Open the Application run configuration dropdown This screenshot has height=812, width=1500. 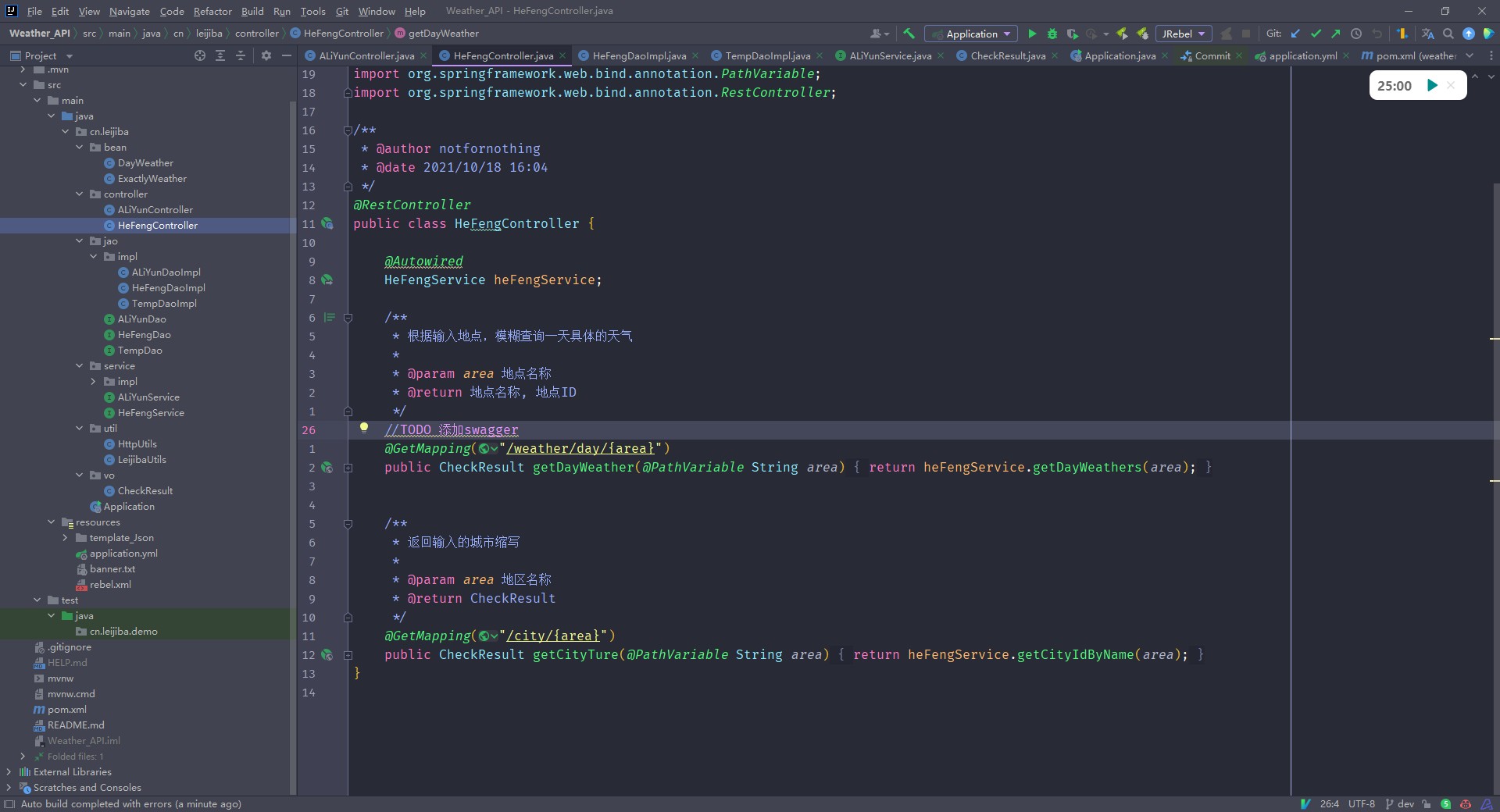click(971, 34)
